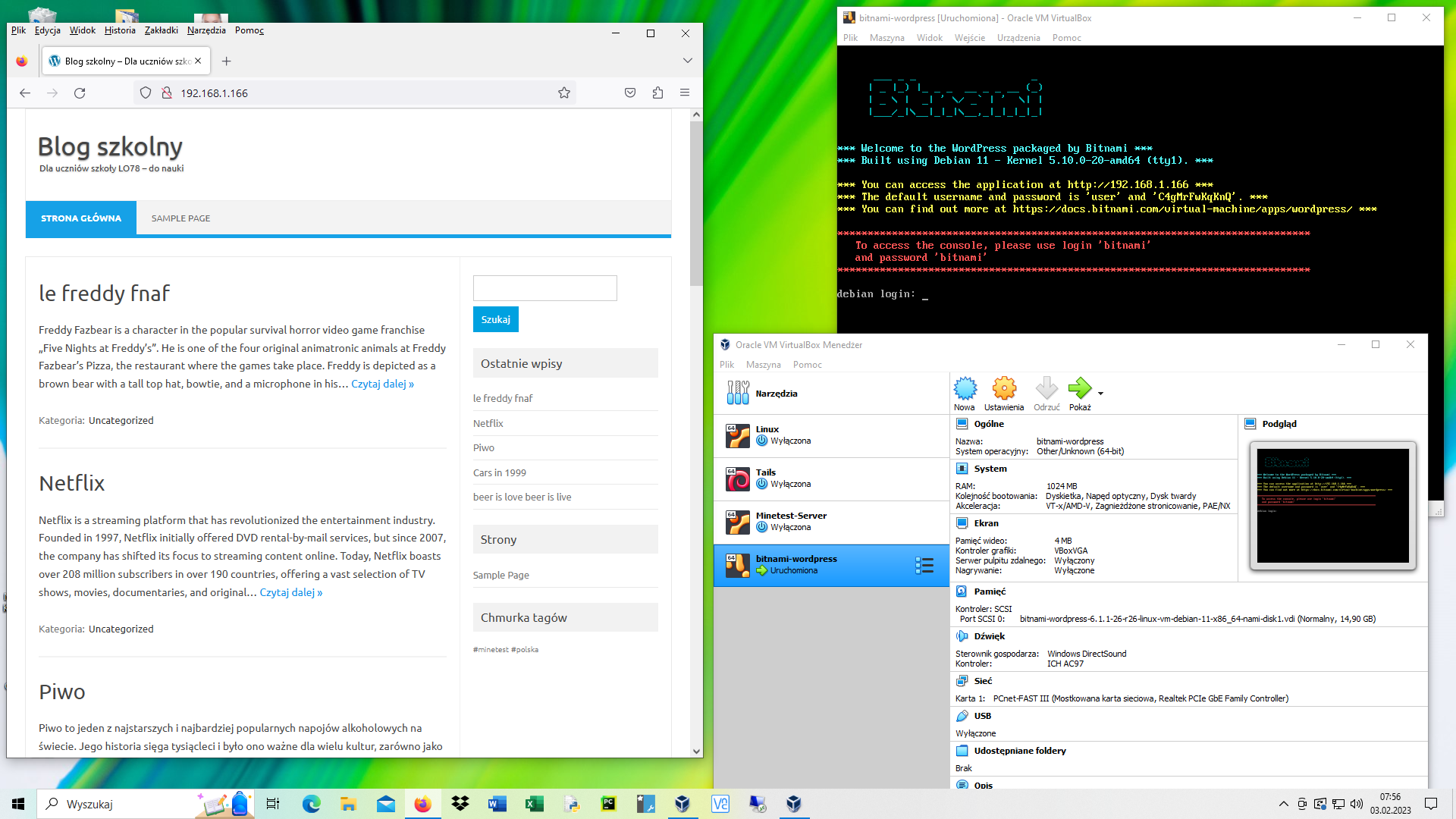Open Firefox extensions puzzle icon

coord(657,93)
